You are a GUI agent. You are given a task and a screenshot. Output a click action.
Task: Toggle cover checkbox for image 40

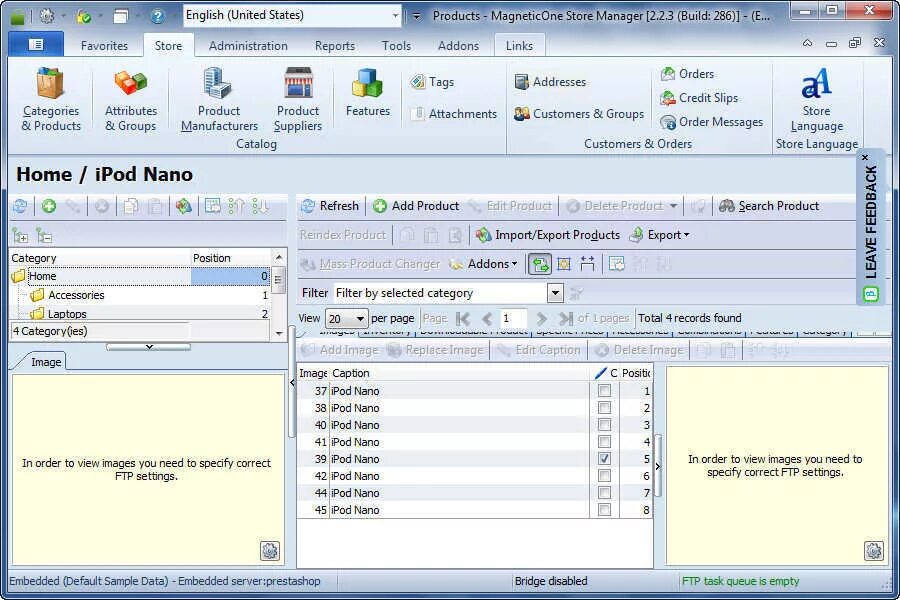(x=604, y=425)
